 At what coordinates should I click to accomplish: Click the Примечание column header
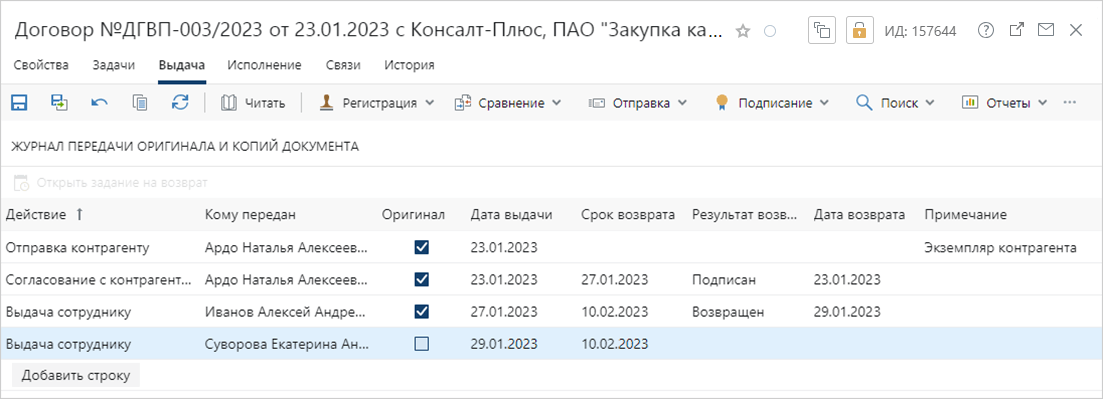[x=967, y=215]
